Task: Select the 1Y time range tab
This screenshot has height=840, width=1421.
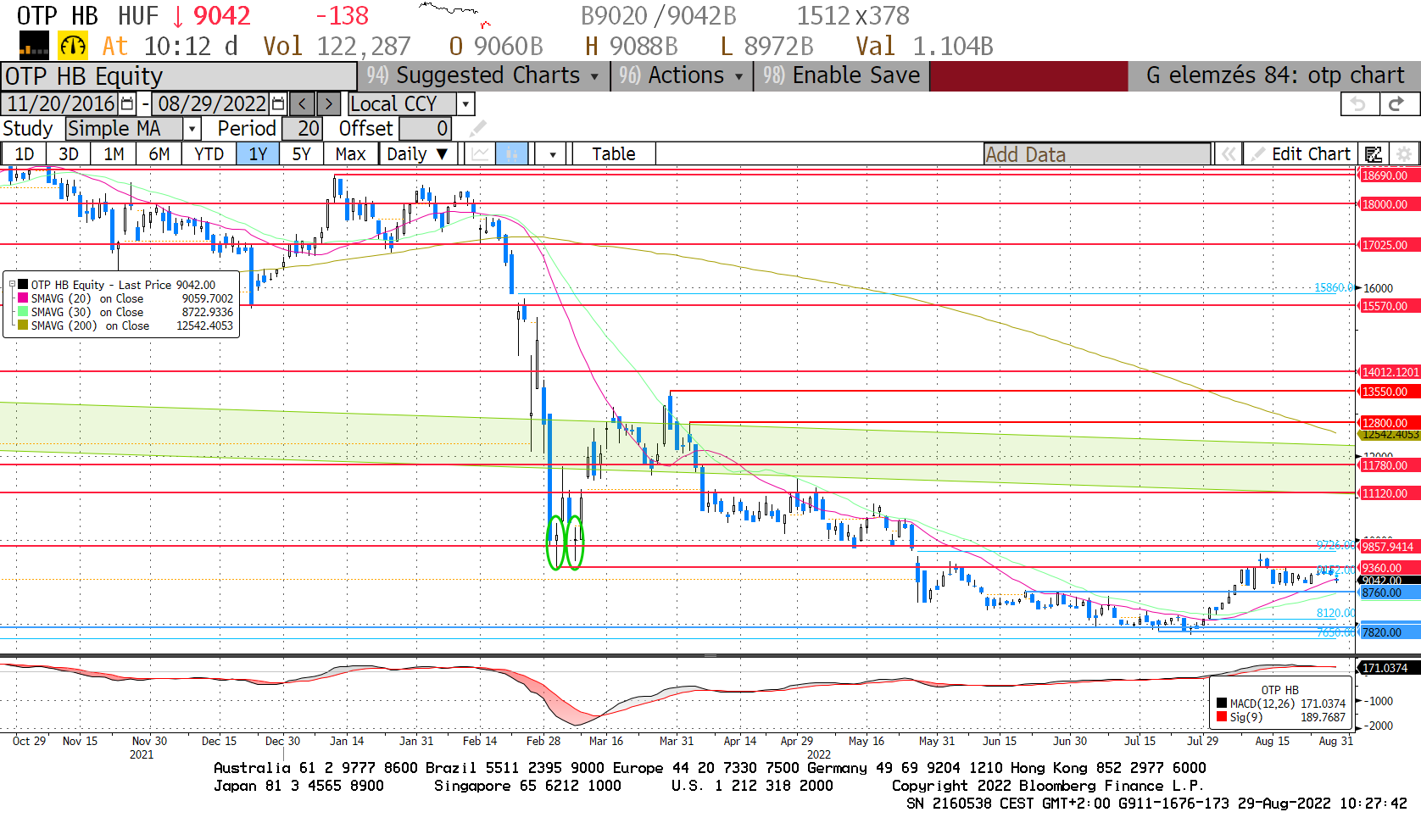Action: click(258, 154)
